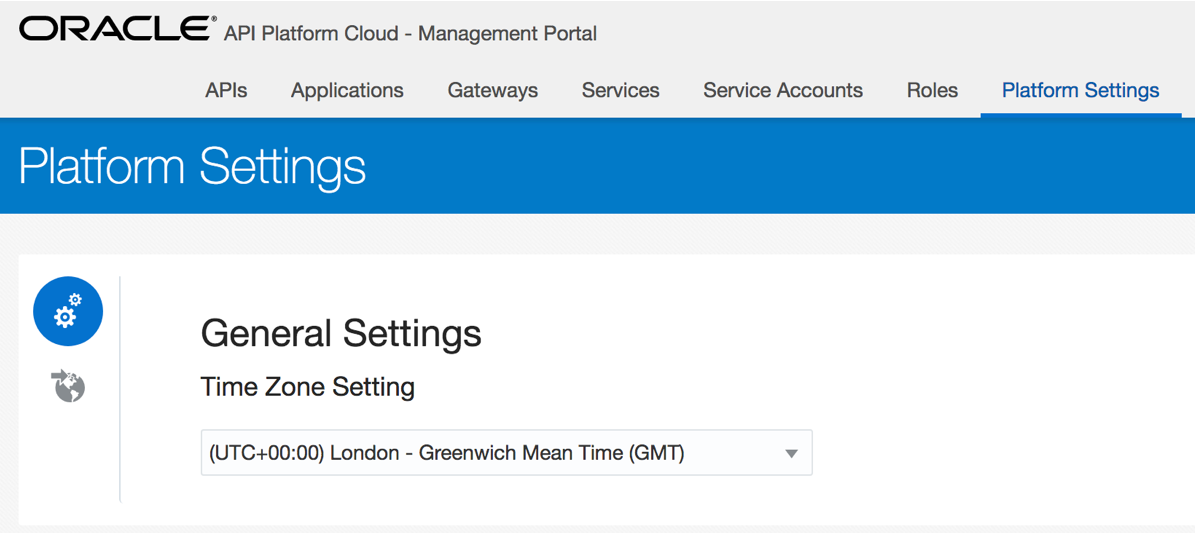Expand the time zone dropdown arrow
The image size is (1195, 533).
(790, 454)
